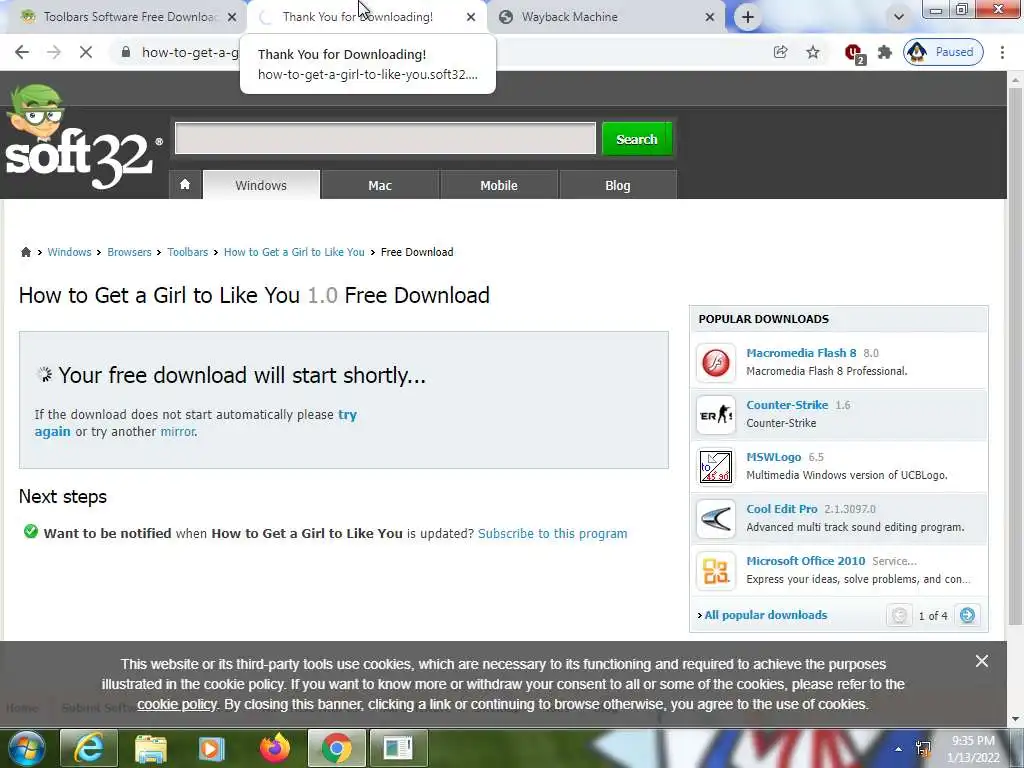Go to next popular downloads page
1024x768 pixels.
tap(968, 615)
